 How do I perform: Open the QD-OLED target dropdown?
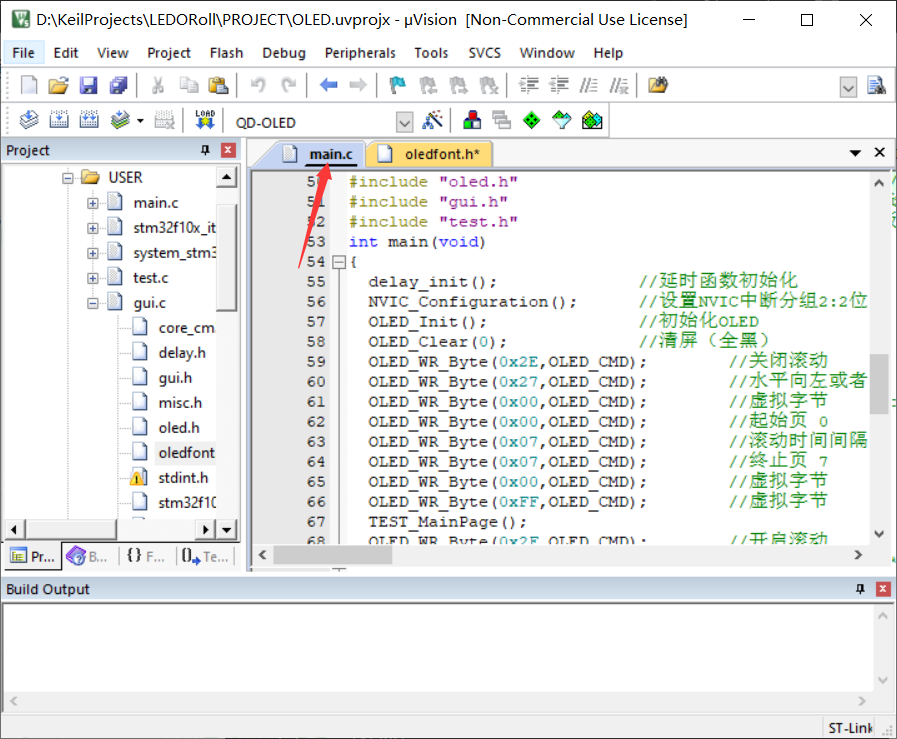404,122
